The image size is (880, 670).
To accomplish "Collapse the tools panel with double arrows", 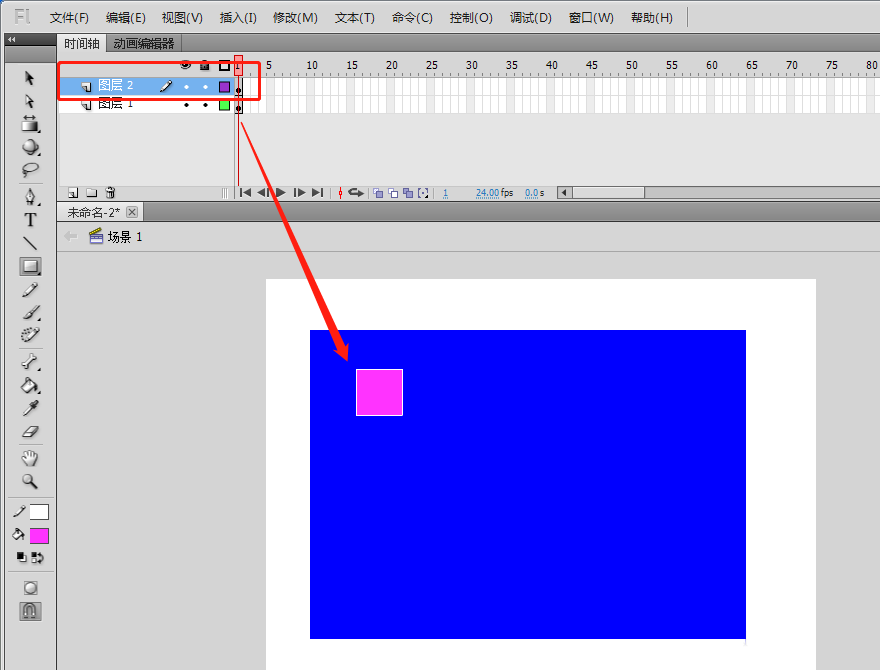I will tap(11, 39).
